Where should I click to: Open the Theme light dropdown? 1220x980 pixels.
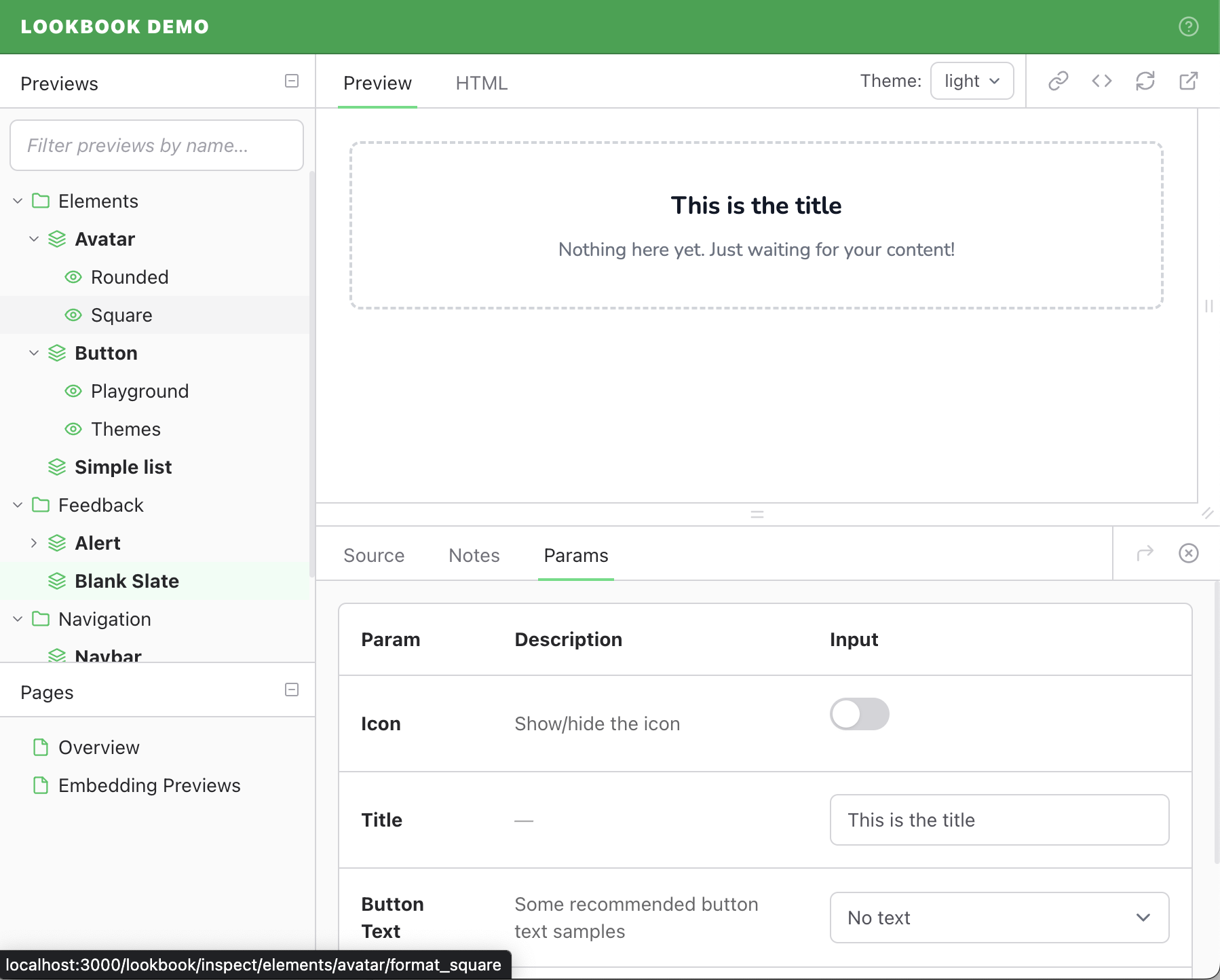click(972, 81)
